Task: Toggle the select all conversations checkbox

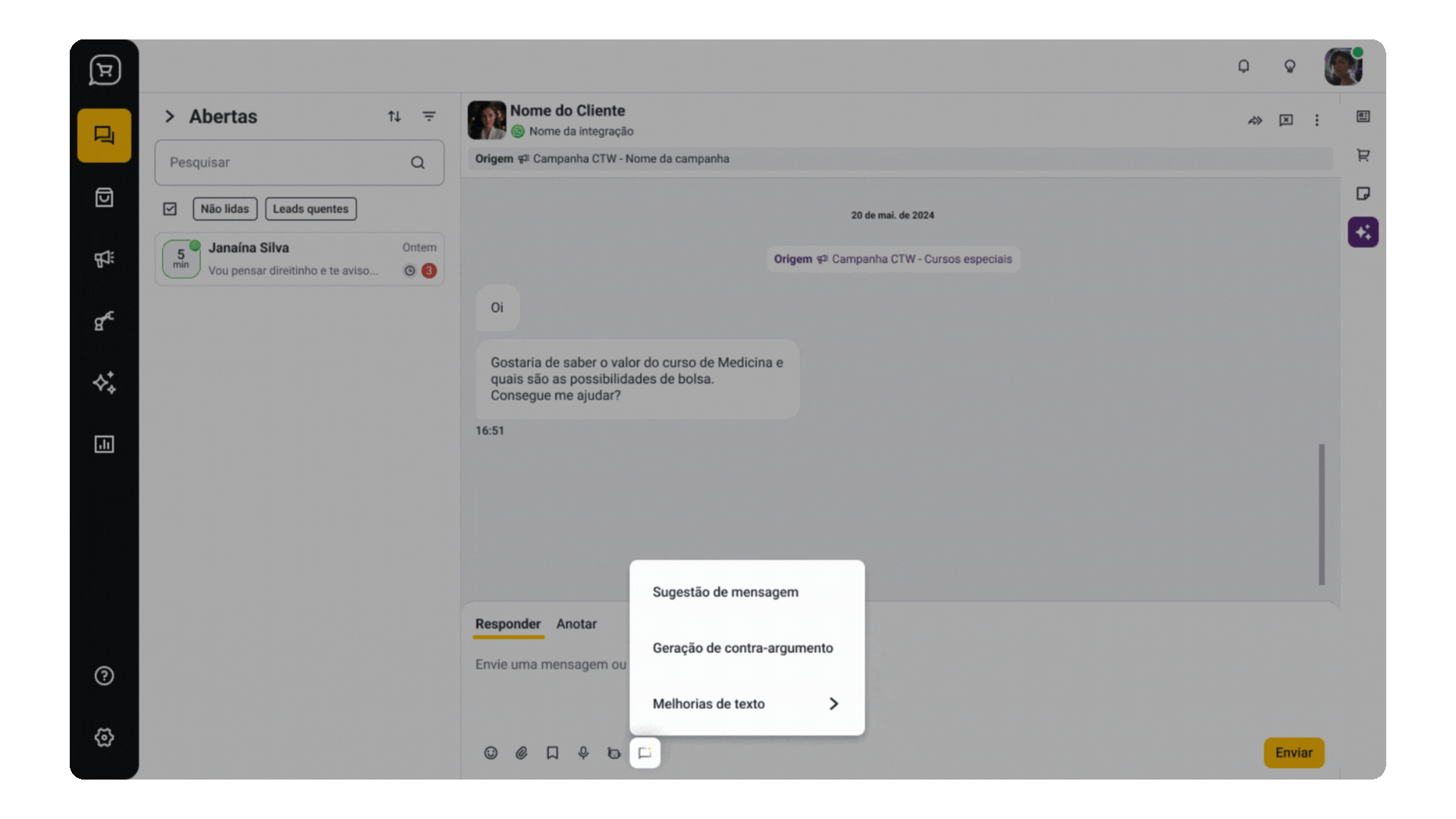Action: coord(170,209)
